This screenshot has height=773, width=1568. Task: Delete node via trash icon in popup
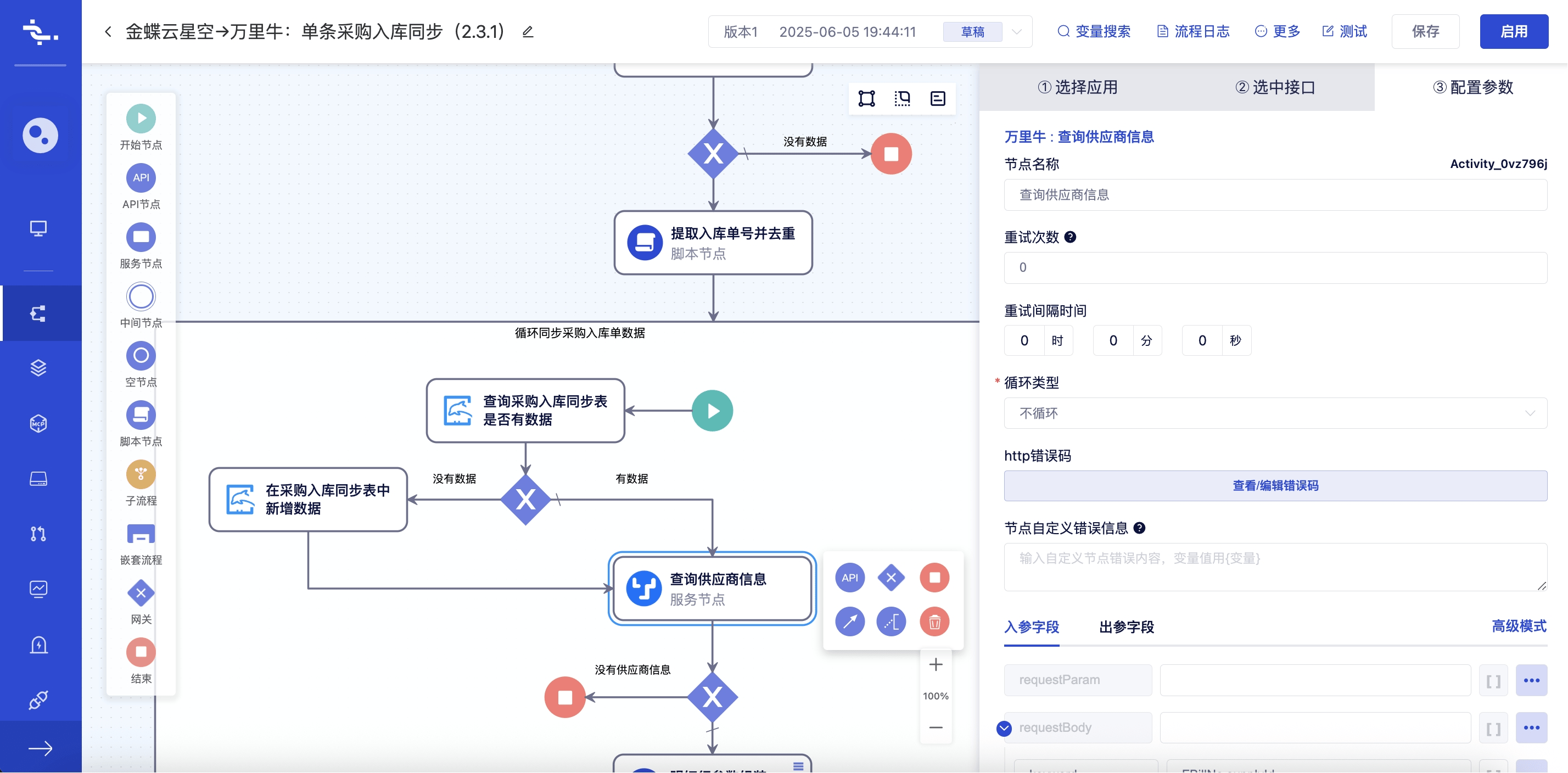934,621
